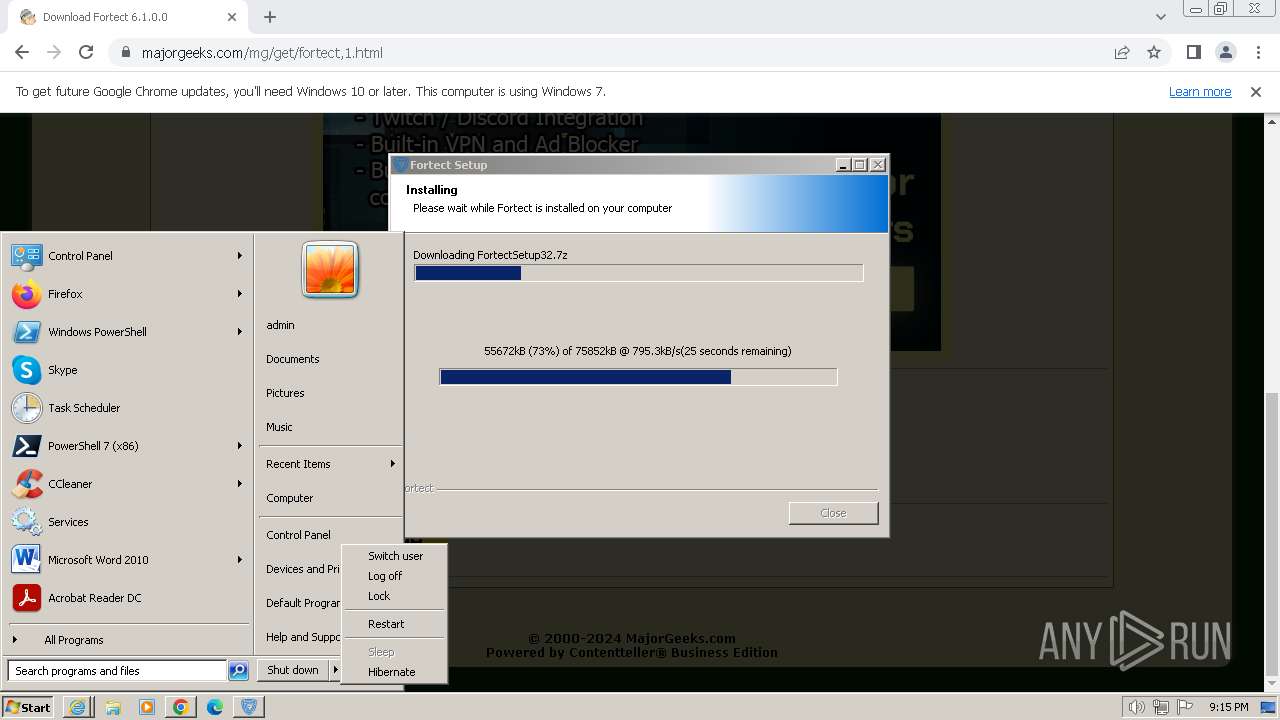Launch Skype from the Start menu
Viewport: 1280px width, 720px height.
(127, 370)
